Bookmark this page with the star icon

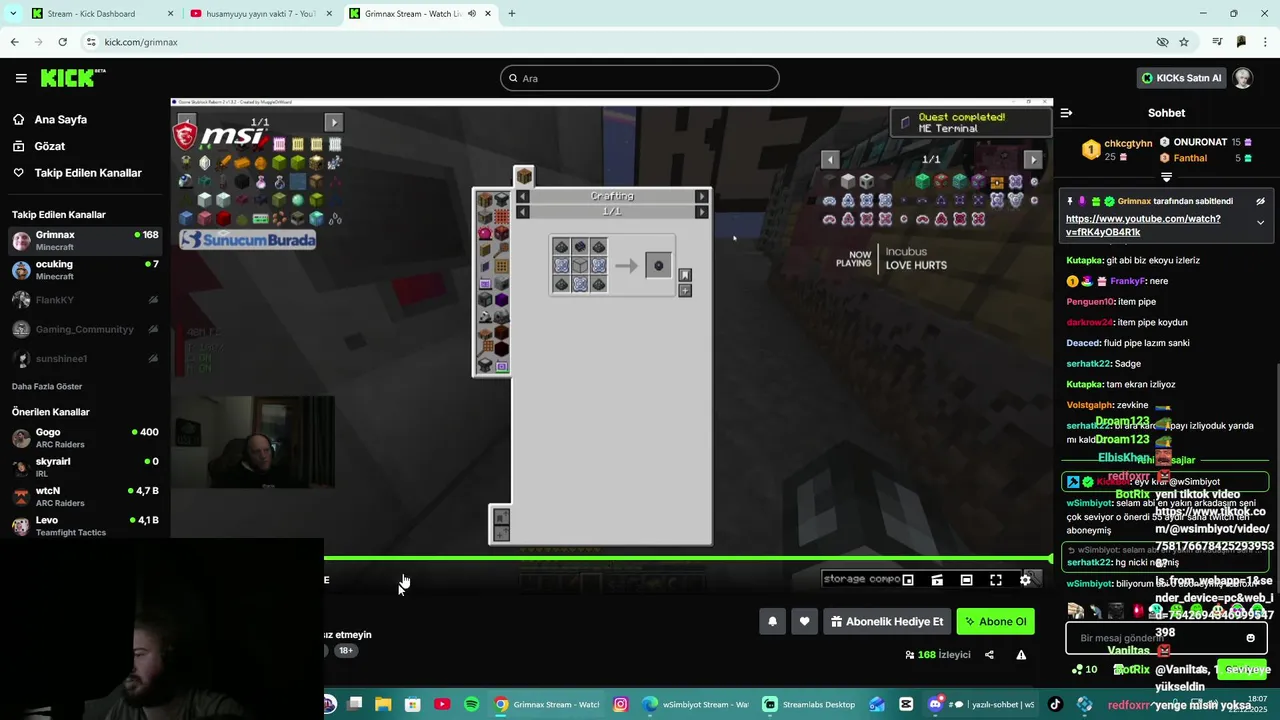click(1184, 42)
